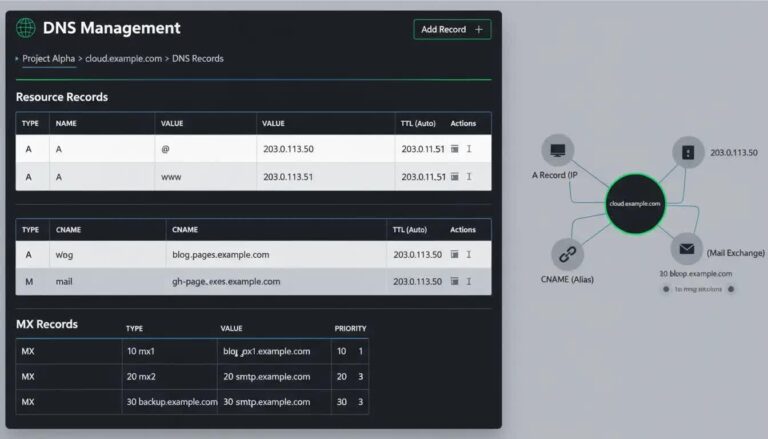Select the MX row for 20 mx2

pyautogui.click(x=192, y=377)
